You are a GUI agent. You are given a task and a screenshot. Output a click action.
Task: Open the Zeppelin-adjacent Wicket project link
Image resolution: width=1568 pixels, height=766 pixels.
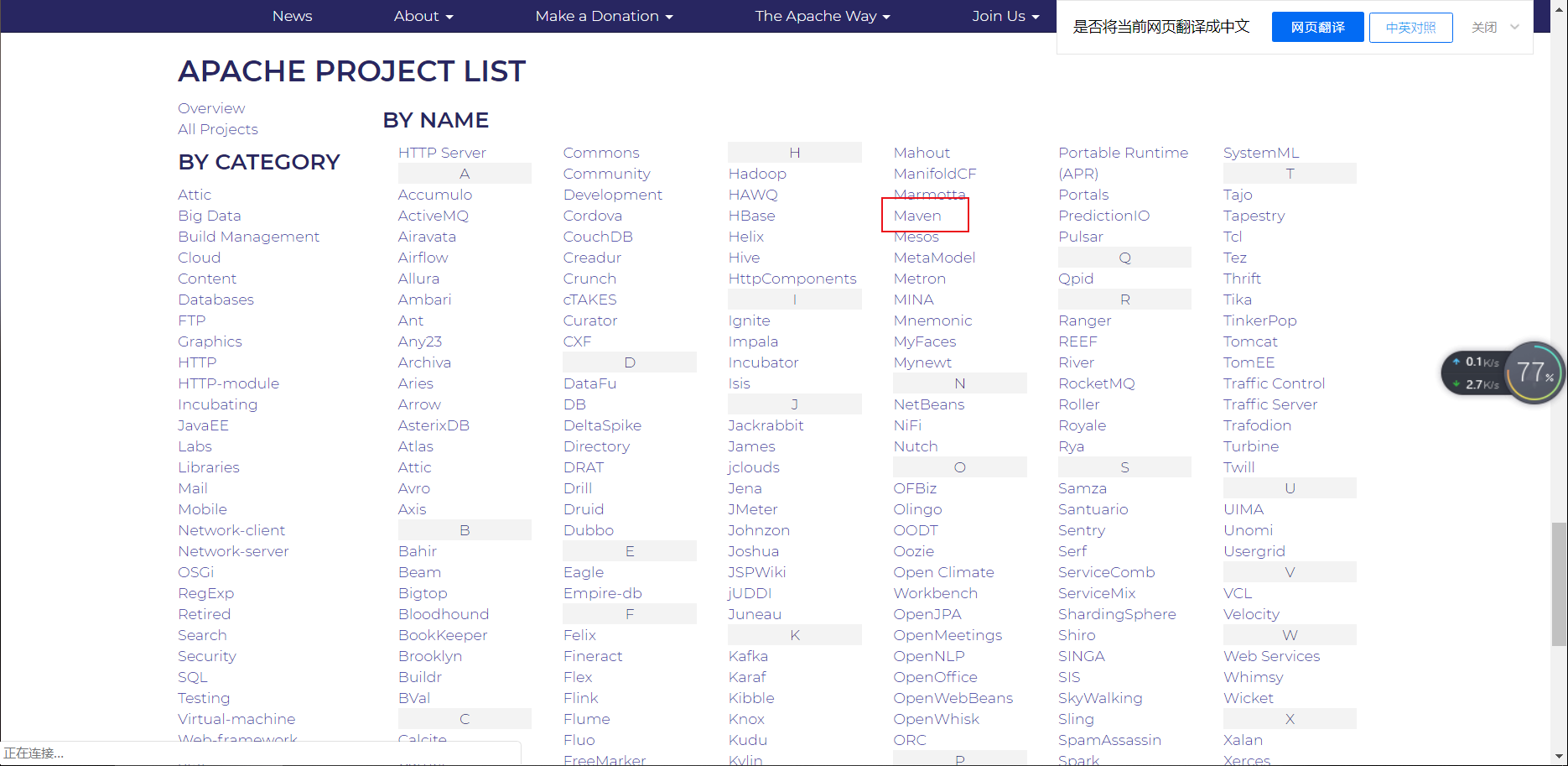1248,698
